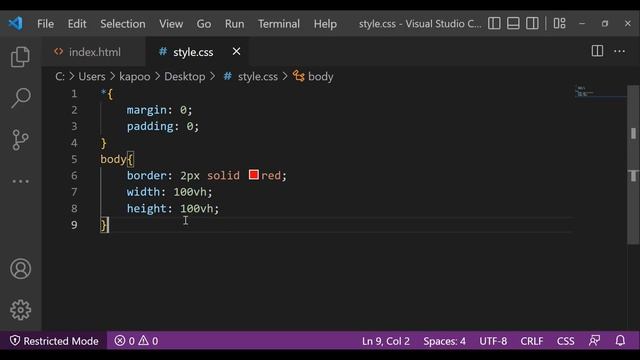The height and width of the screenshot is (360, 640).
Task: Open the Edit menu
Action: 77,24
